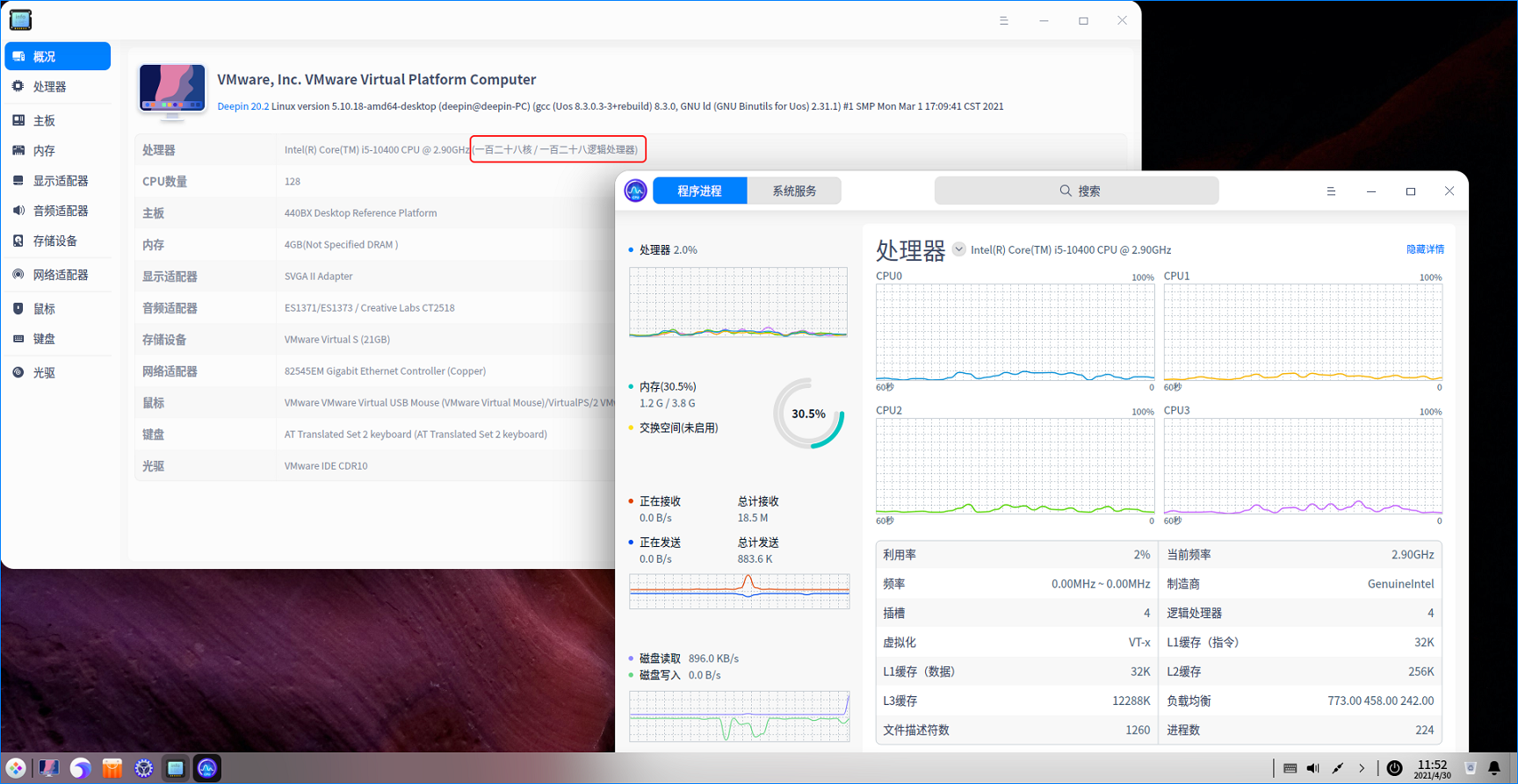The width and height of the screenshot is (1518, 784).
Task: Click the CPU0 usage chart
Action: pos(1016,332)
